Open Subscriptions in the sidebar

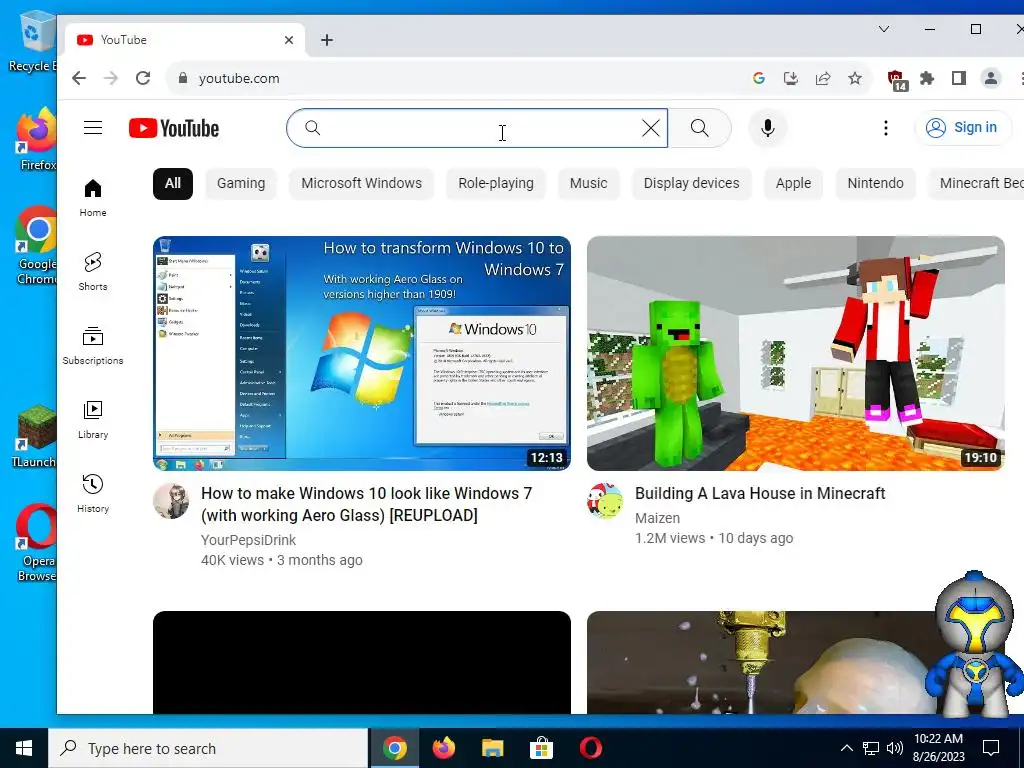pyautogui.click(x=93, y=345)
